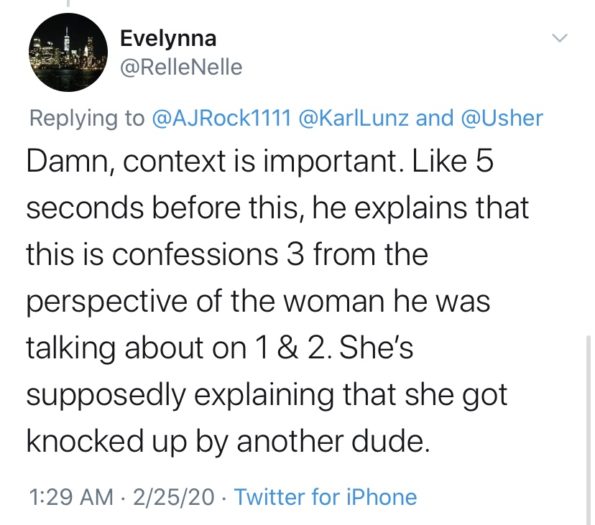Open the @KarlLunz mention
Viewport: 595px width, 525px height.
[354, 118]
